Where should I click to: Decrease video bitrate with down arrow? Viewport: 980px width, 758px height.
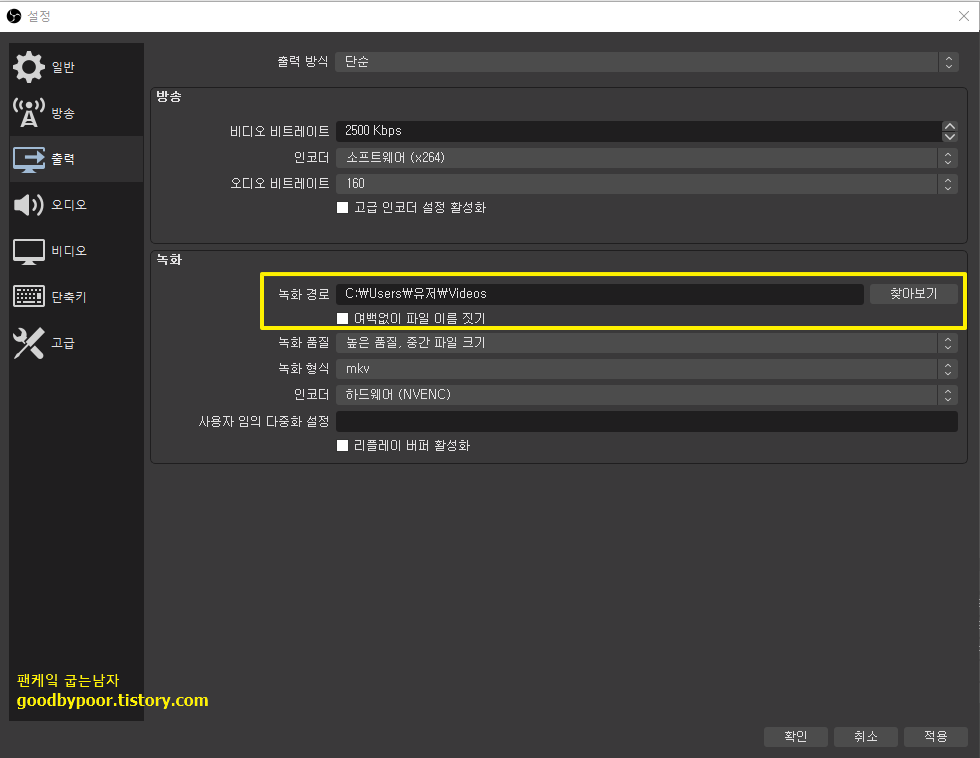click(x=949, y=136)
